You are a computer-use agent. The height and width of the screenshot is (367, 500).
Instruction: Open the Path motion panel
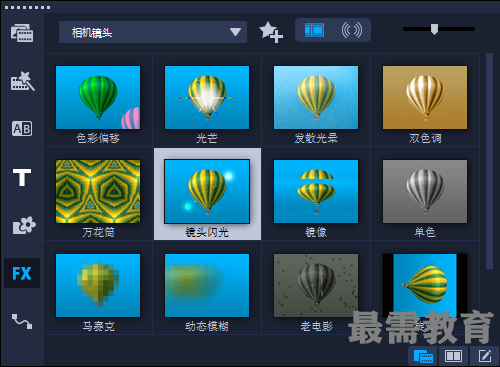(x=22, y=321)
